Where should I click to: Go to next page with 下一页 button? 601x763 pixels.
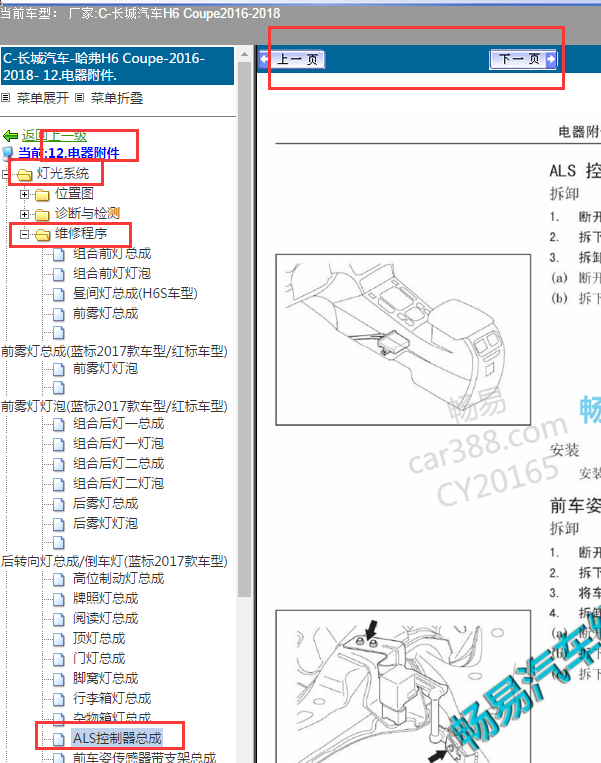(523, 59)
